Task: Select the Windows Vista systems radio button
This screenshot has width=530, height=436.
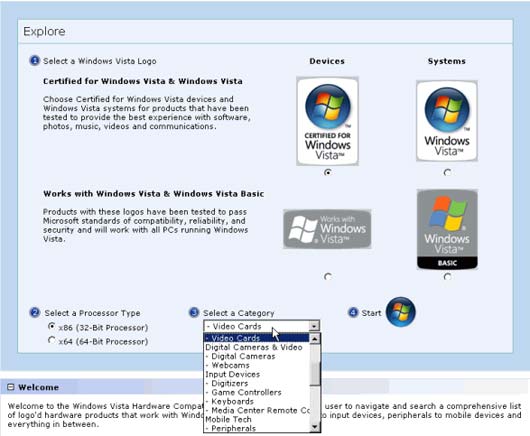Action: [447, 172]
